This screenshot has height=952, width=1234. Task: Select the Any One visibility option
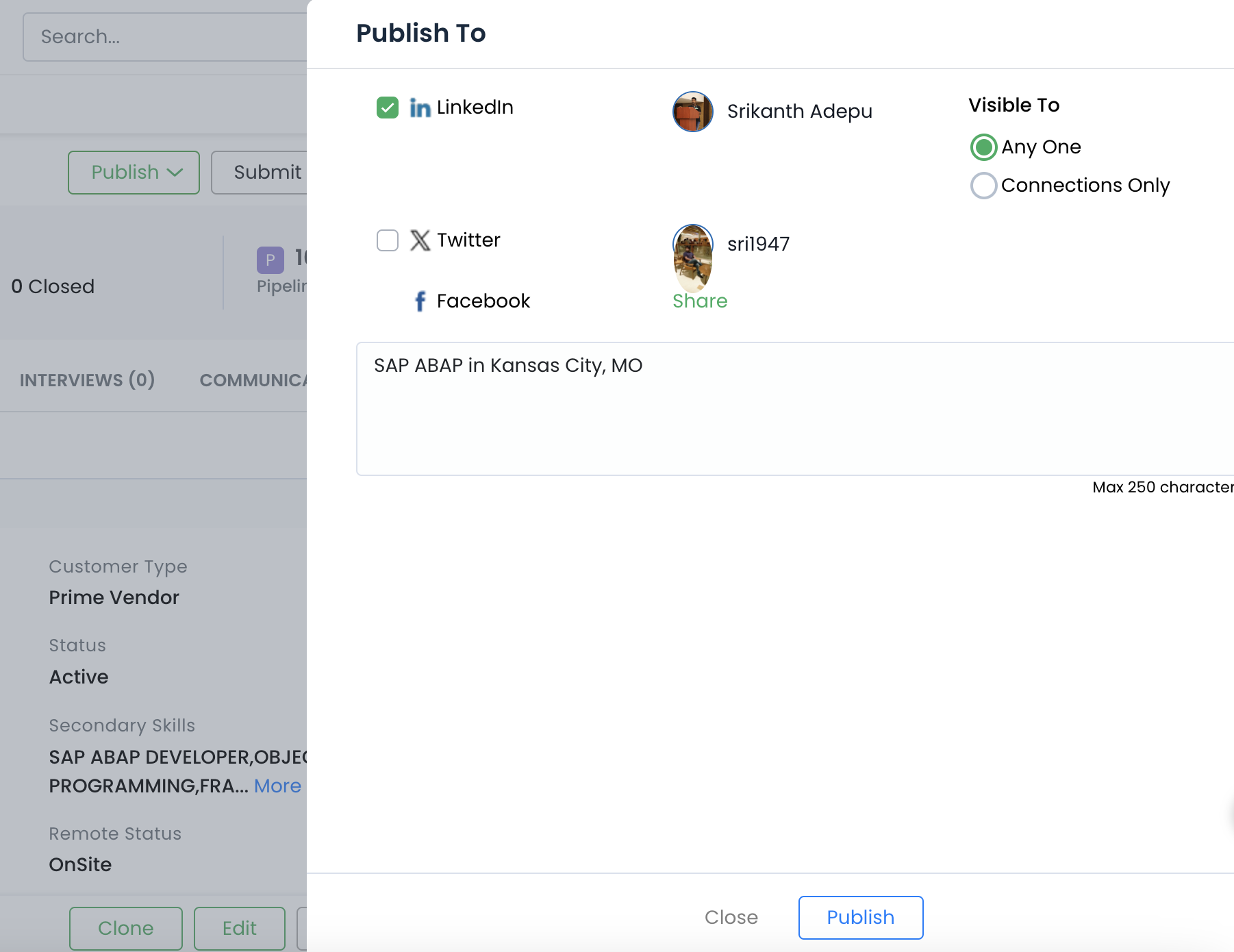983,147
